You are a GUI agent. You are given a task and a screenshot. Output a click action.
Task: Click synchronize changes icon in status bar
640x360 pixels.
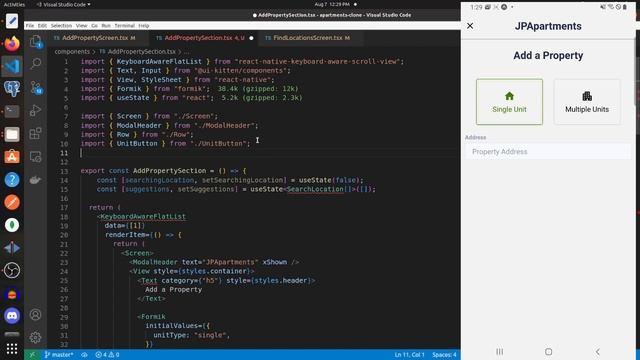coord(84,355)
